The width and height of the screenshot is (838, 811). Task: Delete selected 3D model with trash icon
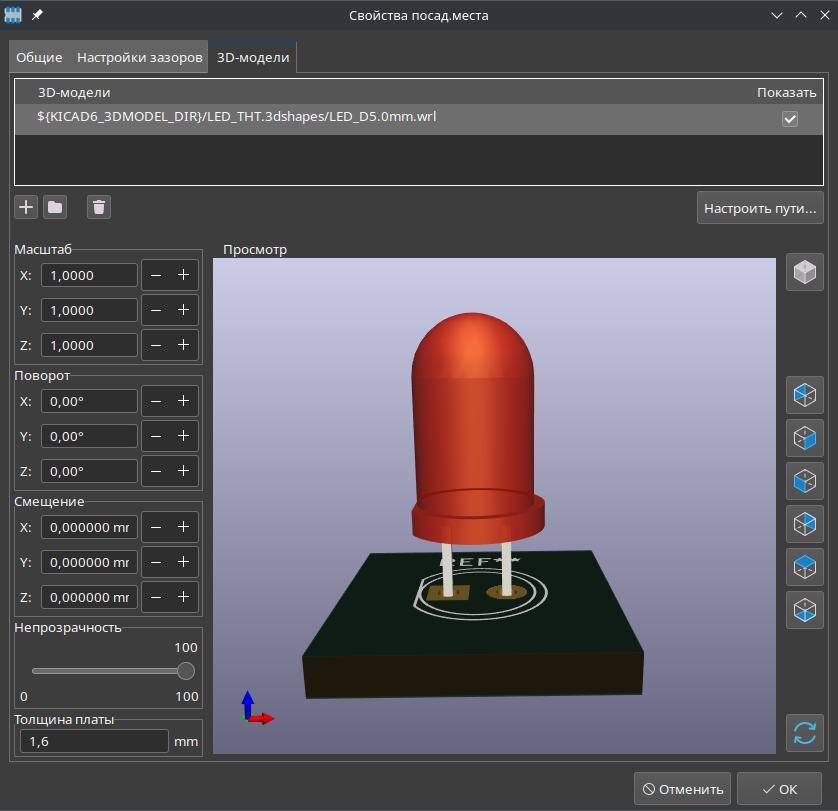(x=99, y=207)
